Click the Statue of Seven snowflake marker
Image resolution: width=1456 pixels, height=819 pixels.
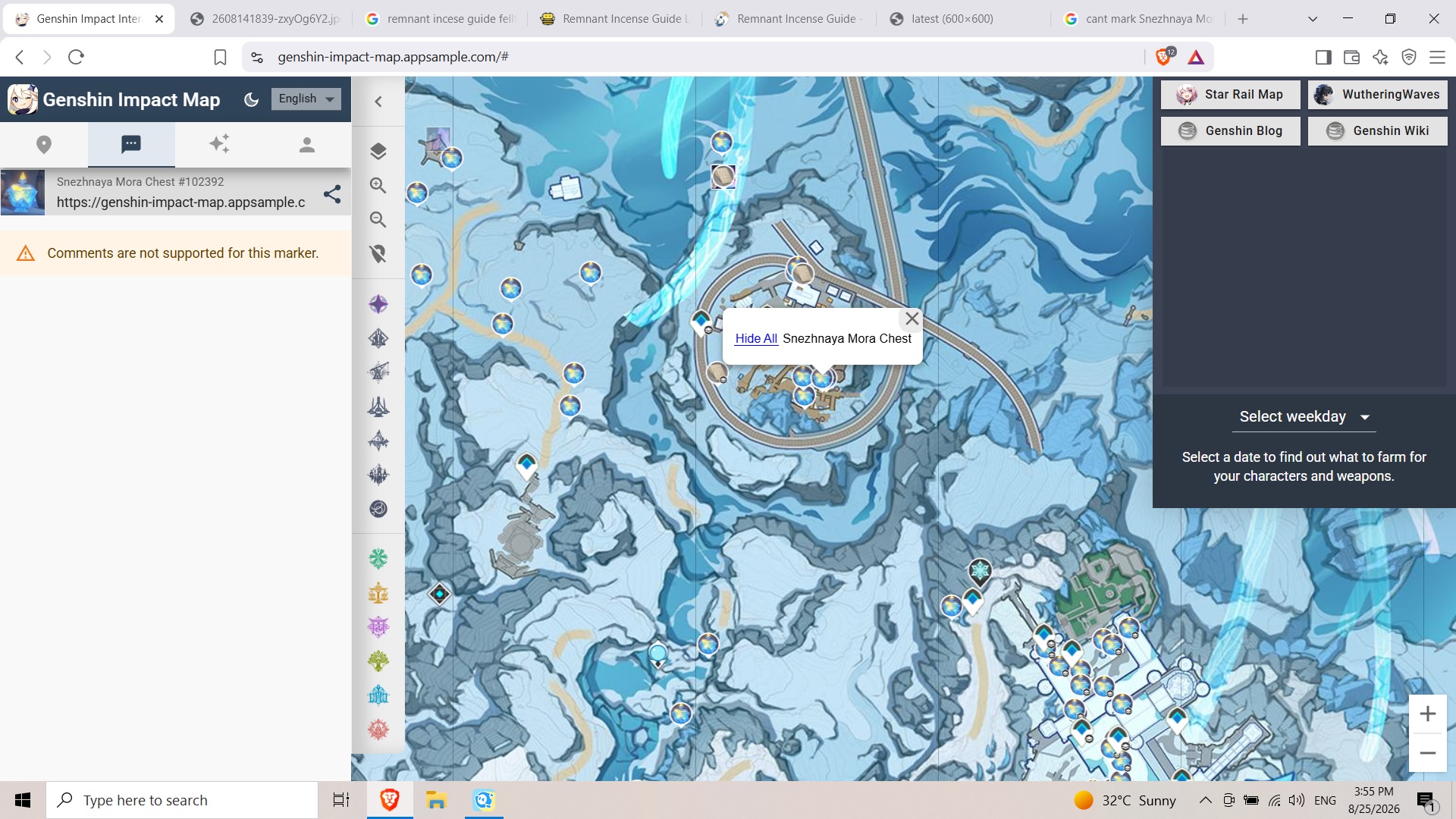pos(981,570)
